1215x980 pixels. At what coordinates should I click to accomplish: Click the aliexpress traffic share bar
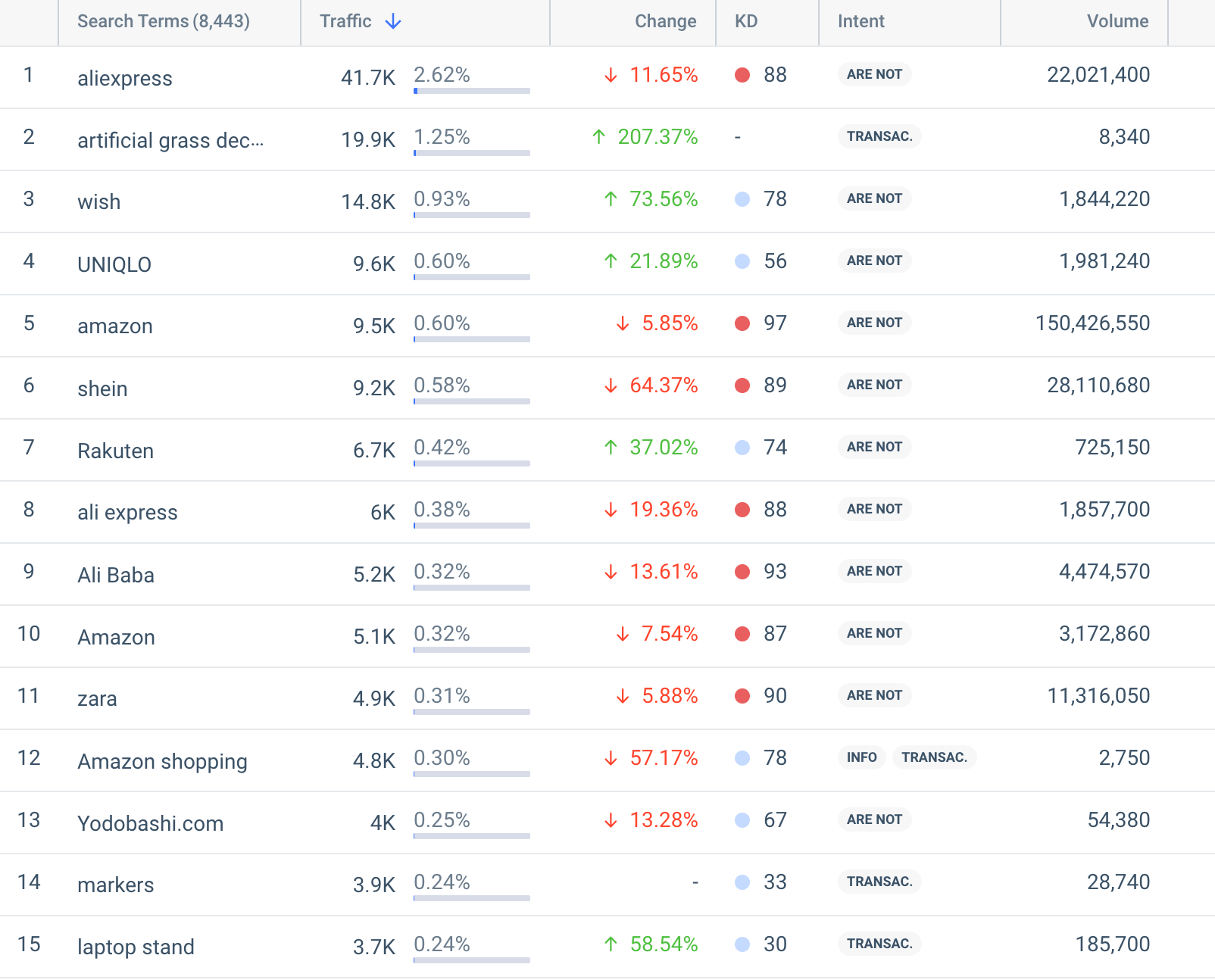coord(471,91)
